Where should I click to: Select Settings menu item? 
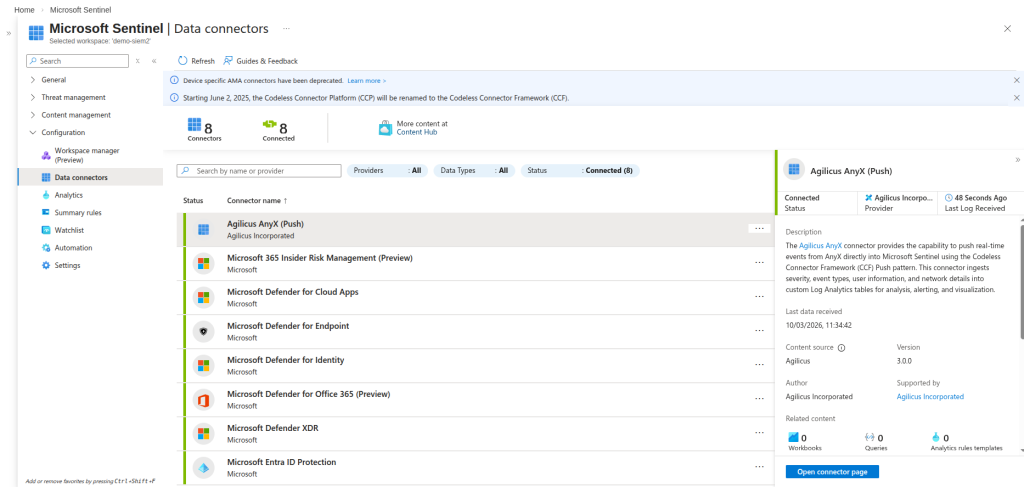click(67, 266)
